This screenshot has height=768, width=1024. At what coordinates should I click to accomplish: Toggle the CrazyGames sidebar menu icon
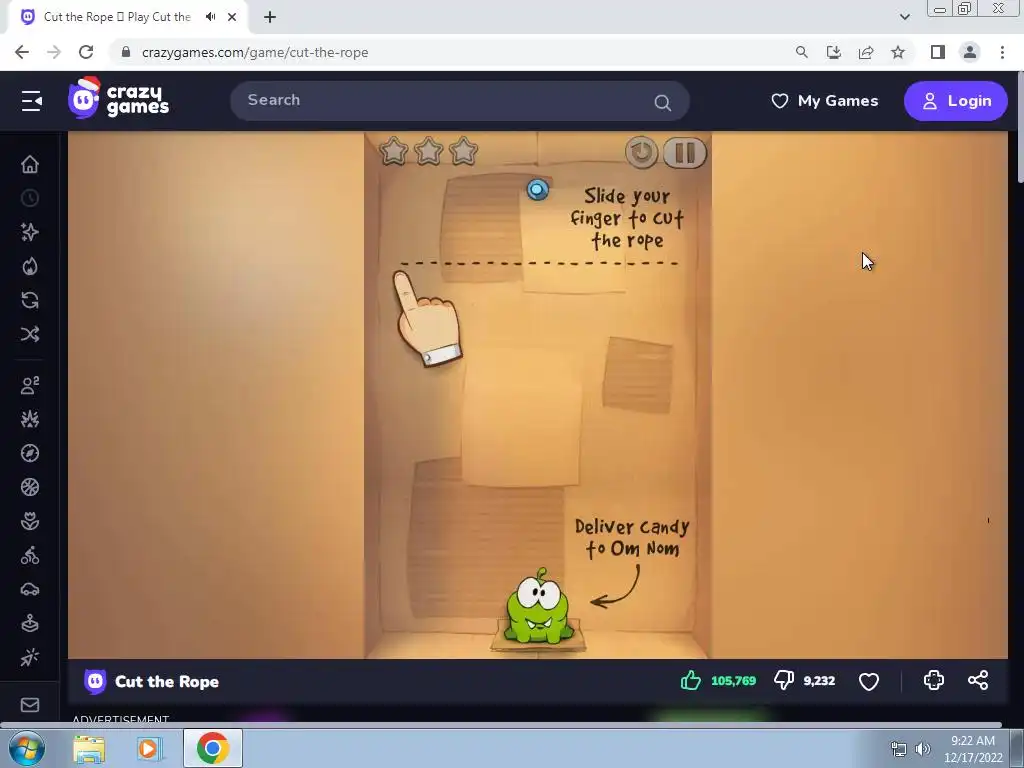point(31,101)
